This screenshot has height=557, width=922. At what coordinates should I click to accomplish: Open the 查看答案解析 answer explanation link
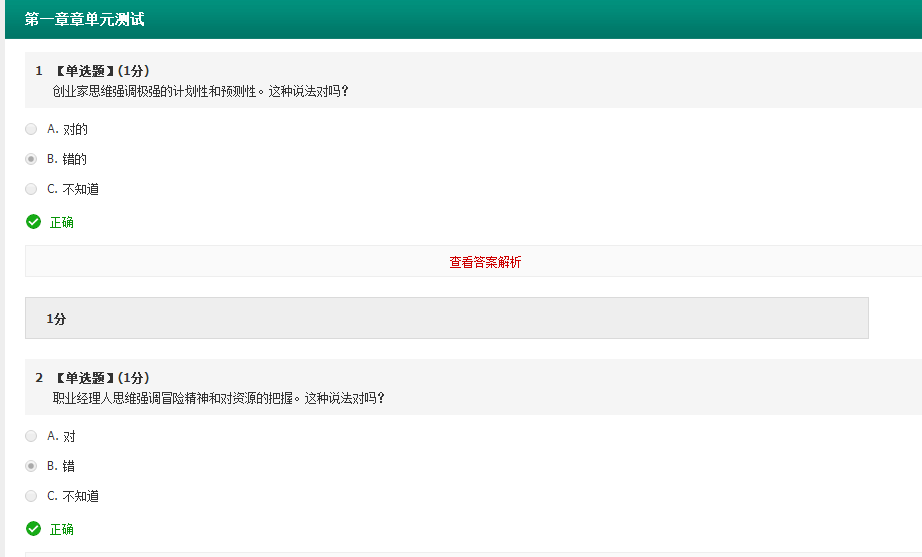485,262
